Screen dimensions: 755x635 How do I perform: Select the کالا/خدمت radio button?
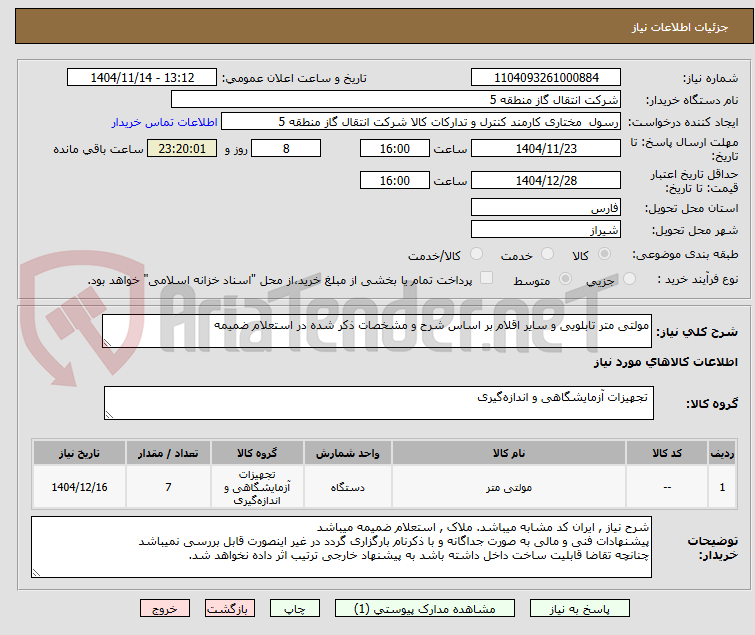(x=476, y=254)
